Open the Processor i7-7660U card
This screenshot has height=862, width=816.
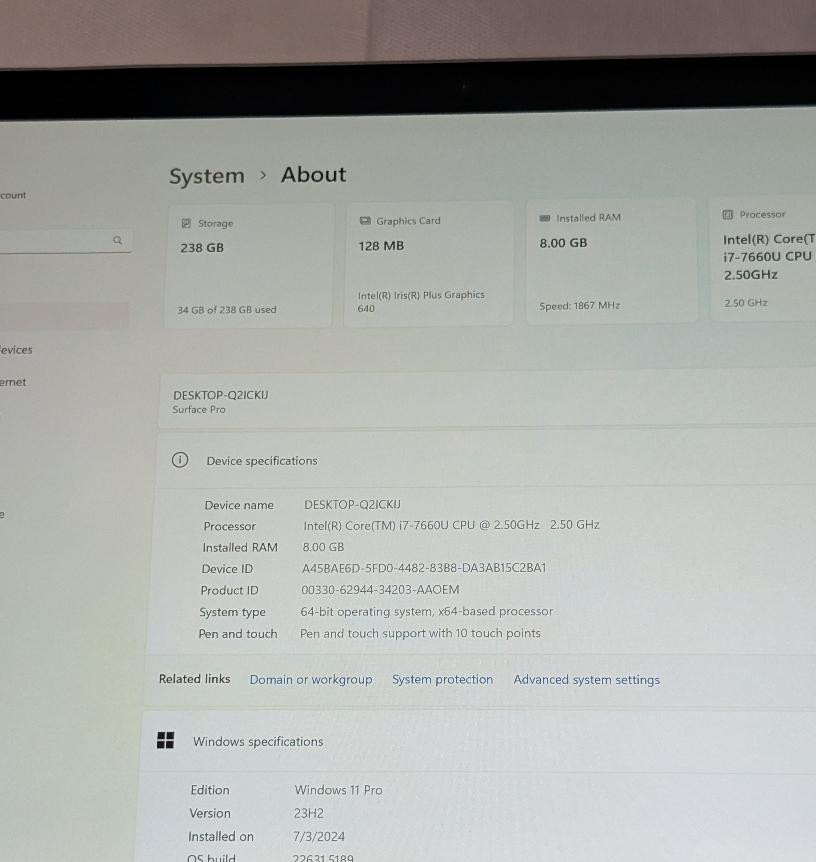pos(764,258)
